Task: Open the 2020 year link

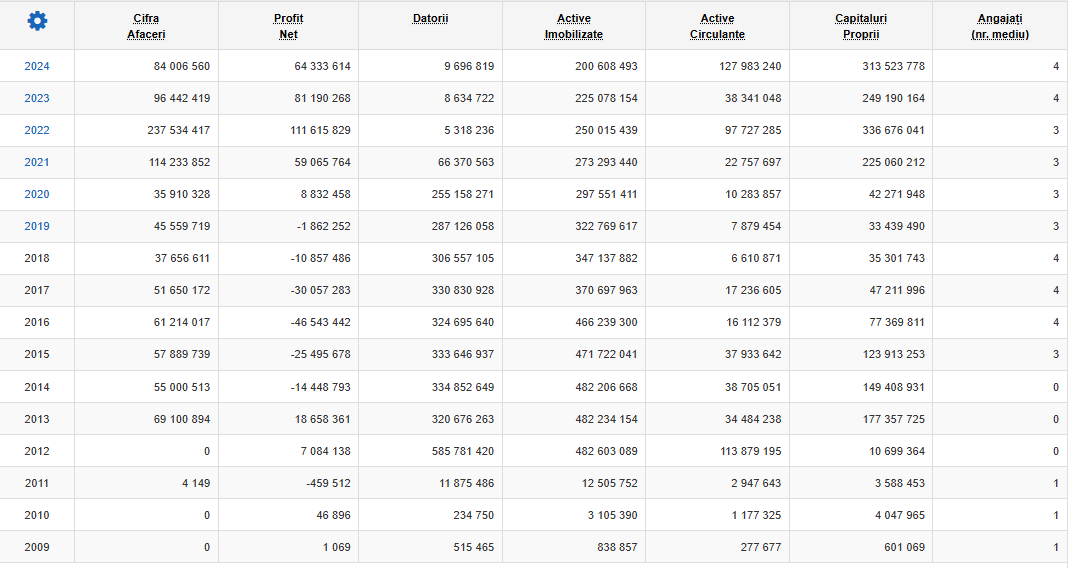Action: [37, 194]
